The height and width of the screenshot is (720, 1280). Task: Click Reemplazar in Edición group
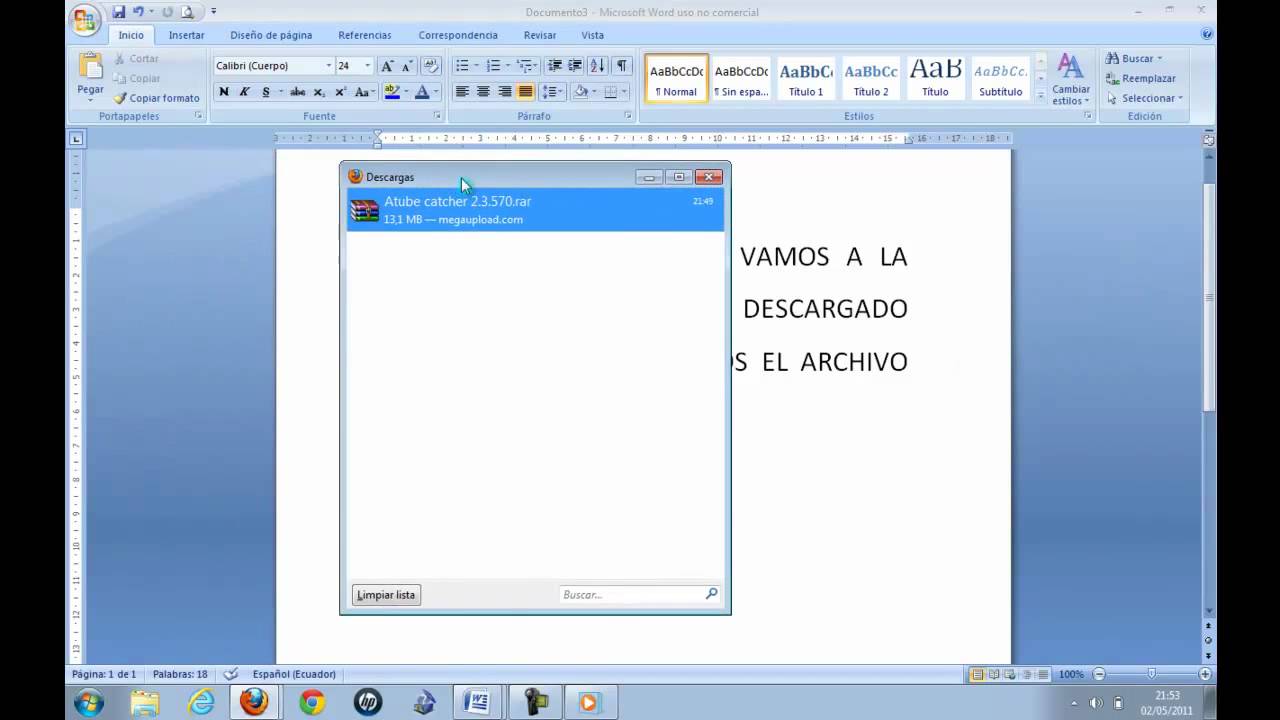coord(1141,78)
